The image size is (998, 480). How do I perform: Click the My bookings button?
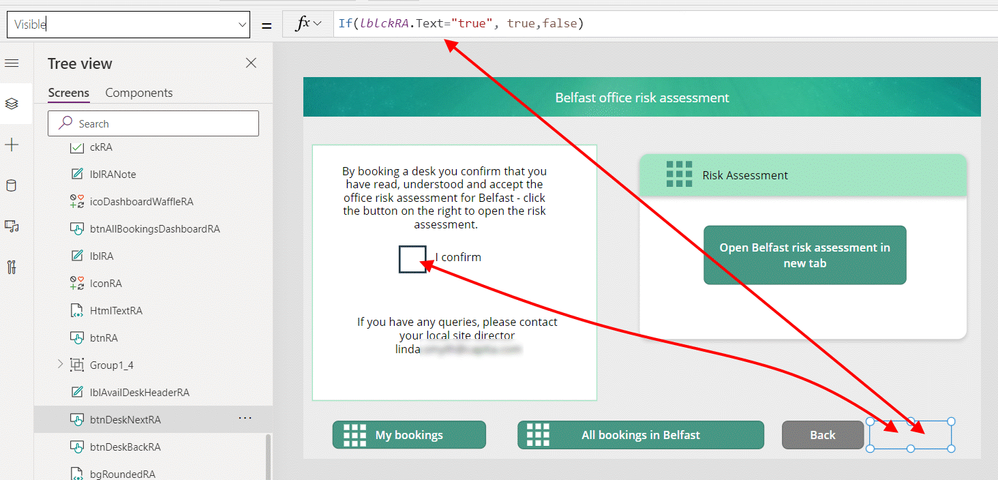pyautogui.click(x=409, y=435)
